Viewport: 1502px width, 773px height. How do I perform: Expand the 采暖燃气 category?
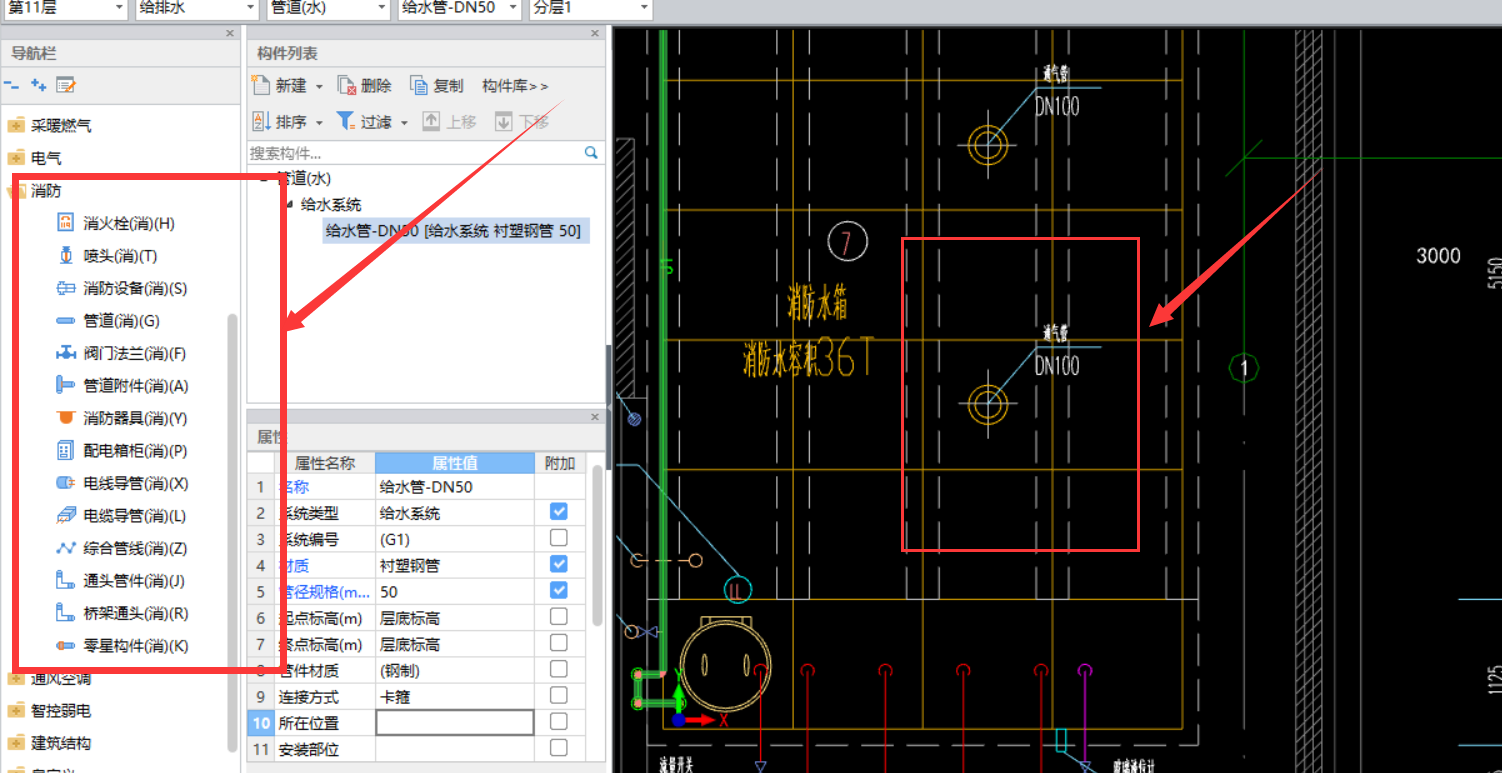tap(16, 126)
